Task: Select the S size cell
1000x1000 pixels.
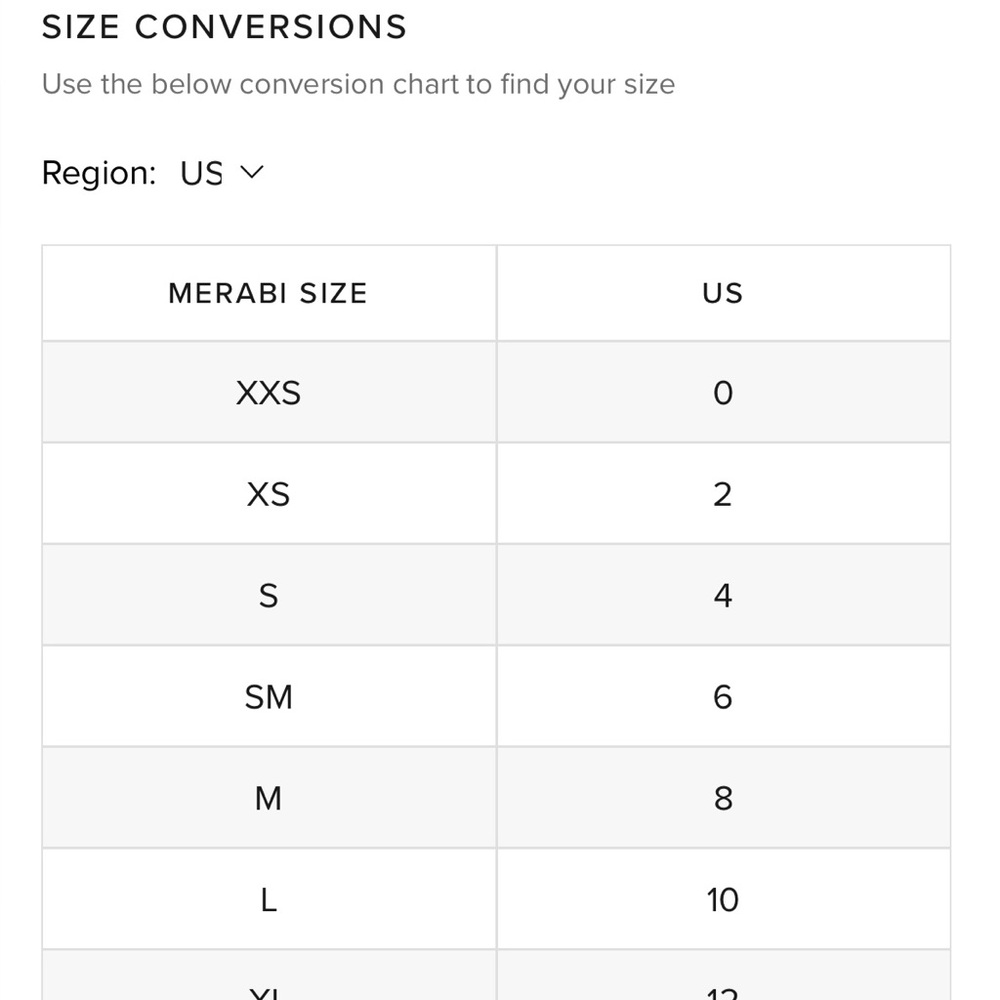Action: coord(268,595)
